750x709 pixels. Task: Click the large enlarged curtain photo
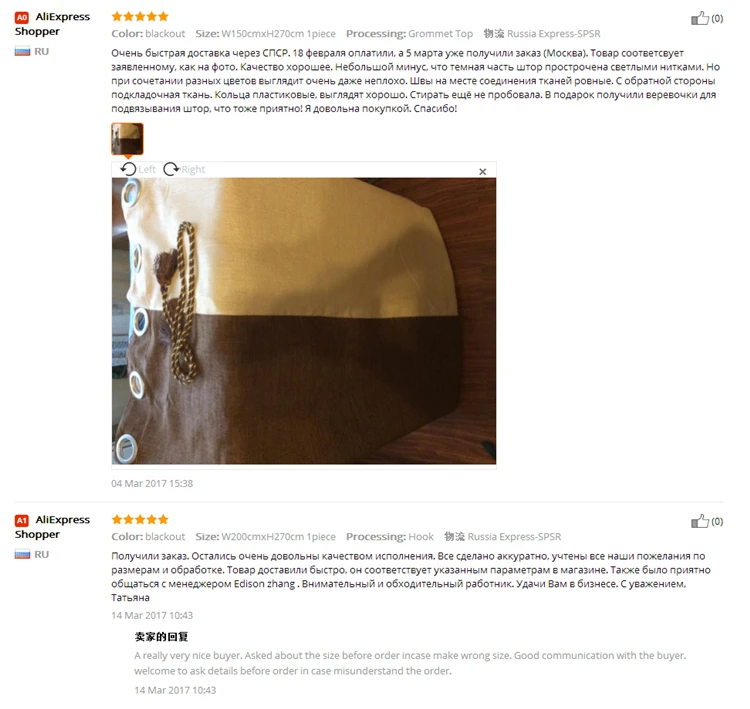click(304, 321)
